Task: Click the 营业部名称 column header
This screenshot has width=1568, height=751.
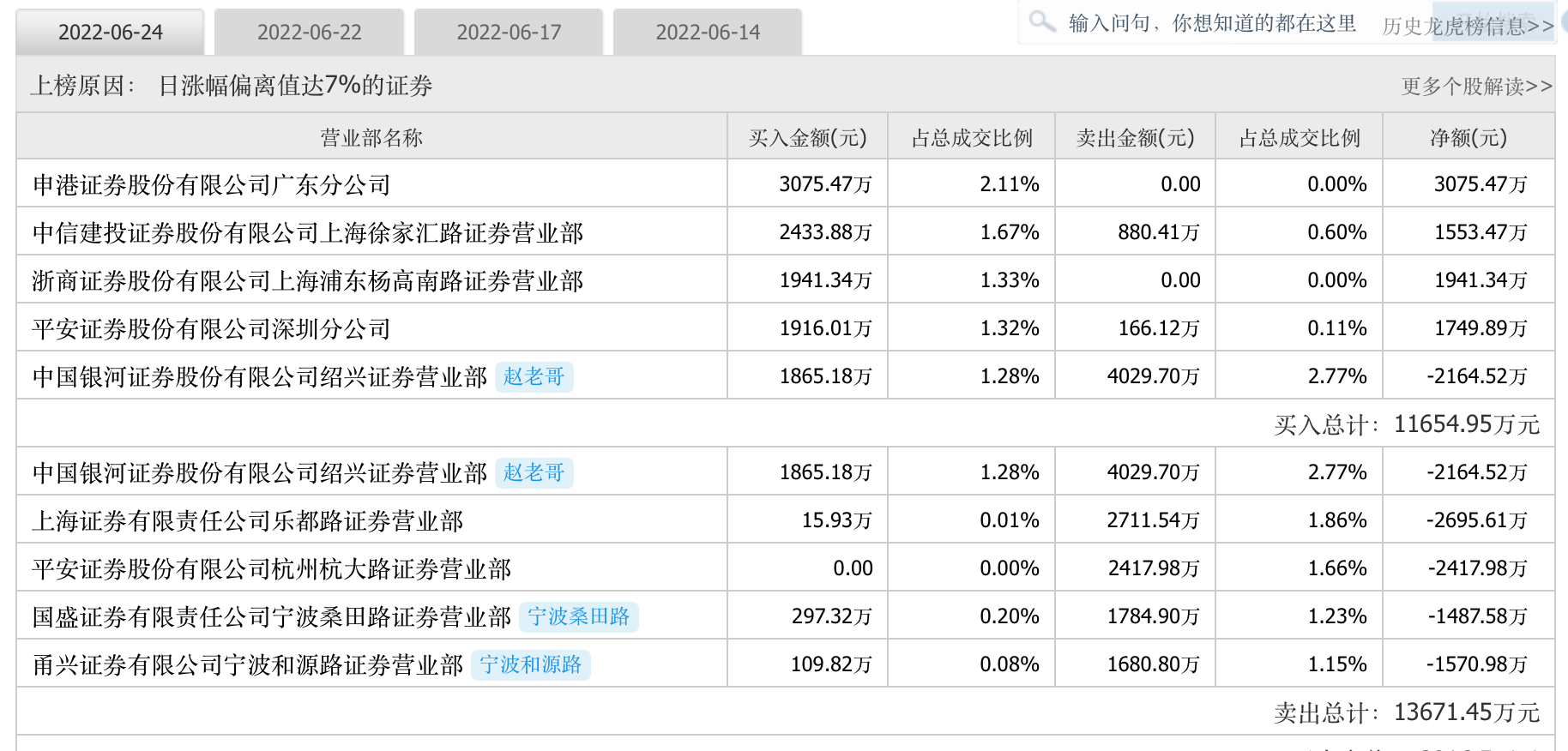Action: point(371,138)
